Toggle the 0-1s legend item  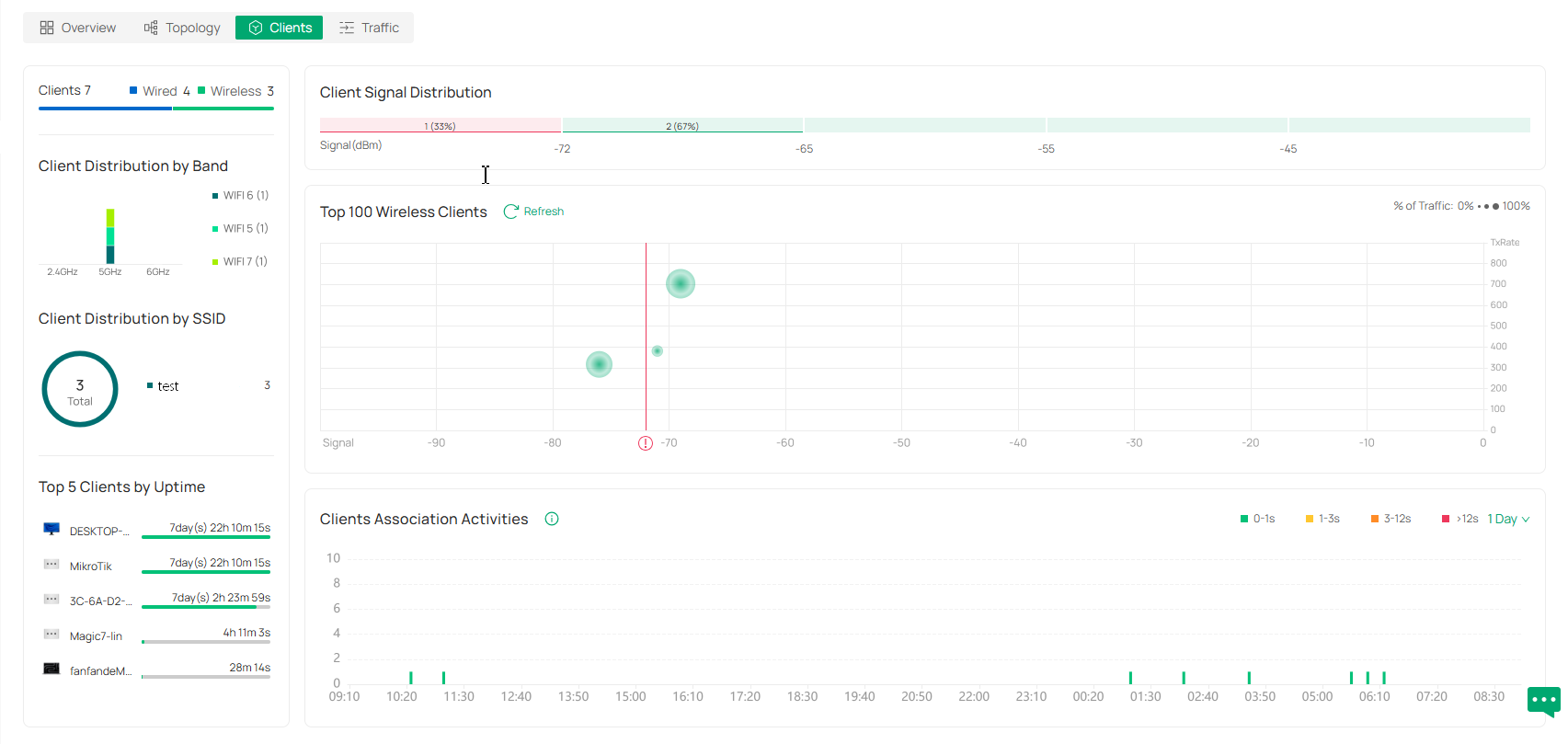(1258, 519)
